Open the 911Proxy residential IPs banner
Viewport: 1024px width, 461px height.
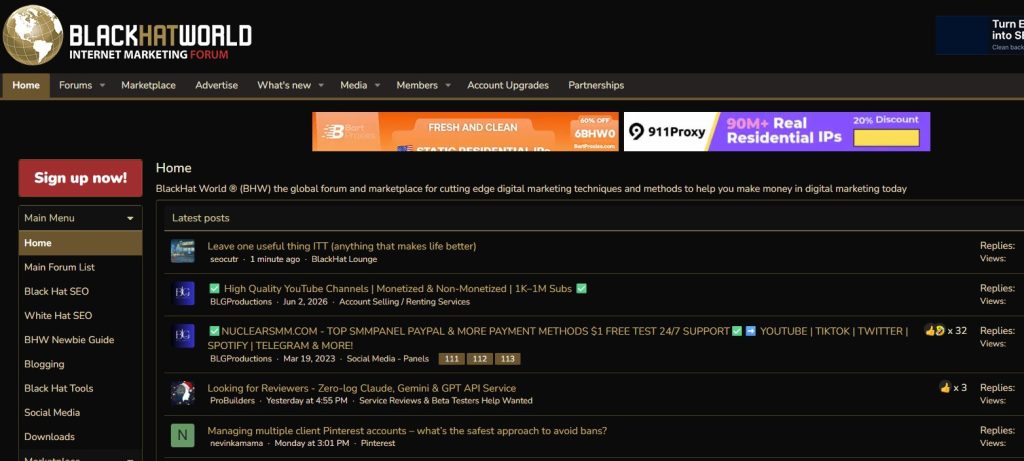pyautogui.click(x=776, y=131)
